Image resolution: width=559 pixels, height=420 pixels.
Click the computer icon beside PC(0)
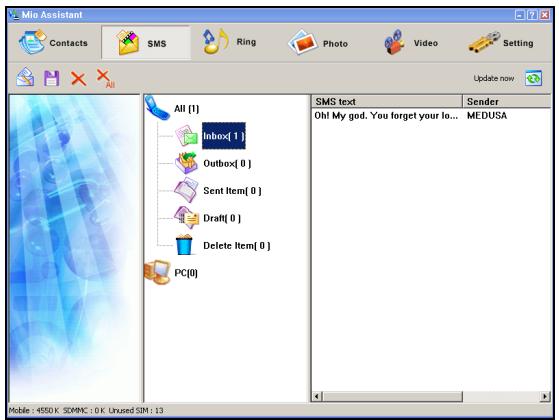(157, 272)
